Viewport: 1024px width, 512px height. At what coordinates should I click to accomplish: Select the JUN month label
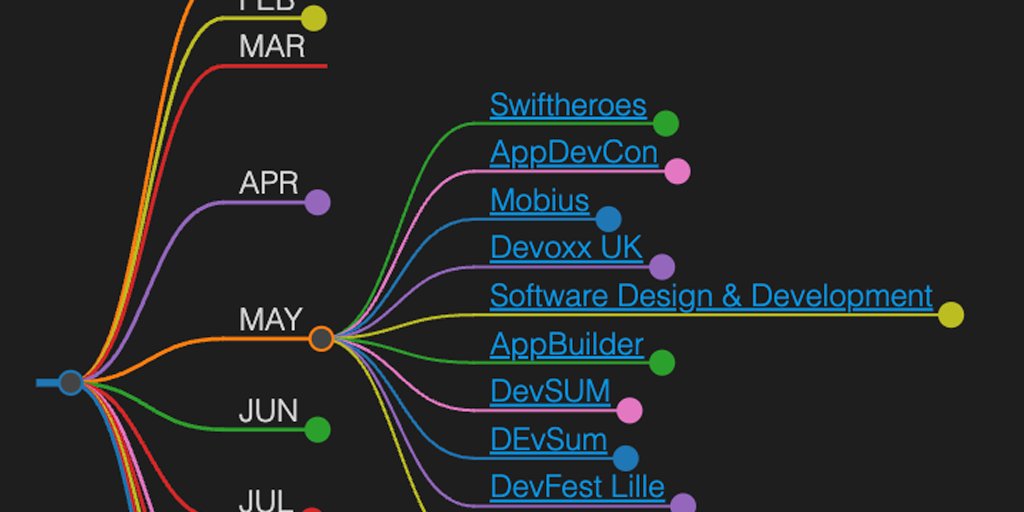click(268, 411)
